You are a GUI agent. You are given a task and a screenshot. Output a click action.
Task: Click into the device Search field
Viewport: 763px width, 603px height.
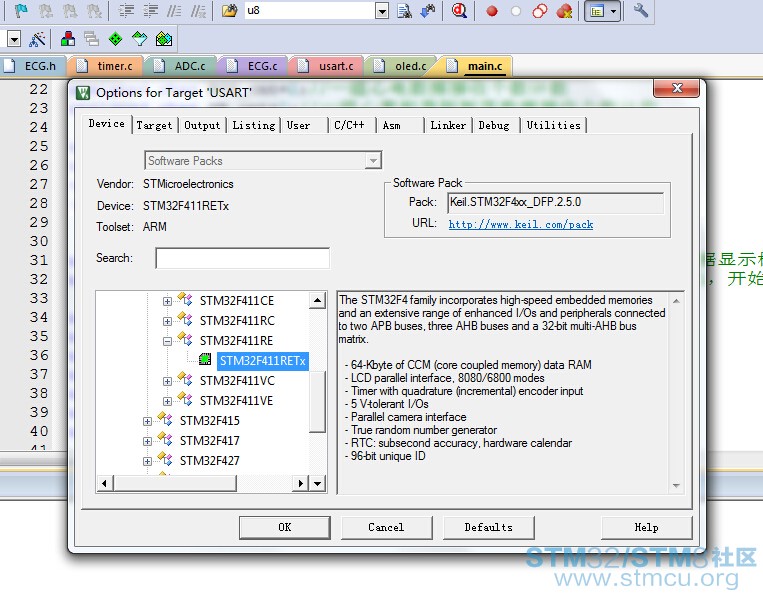coord(242,258)
